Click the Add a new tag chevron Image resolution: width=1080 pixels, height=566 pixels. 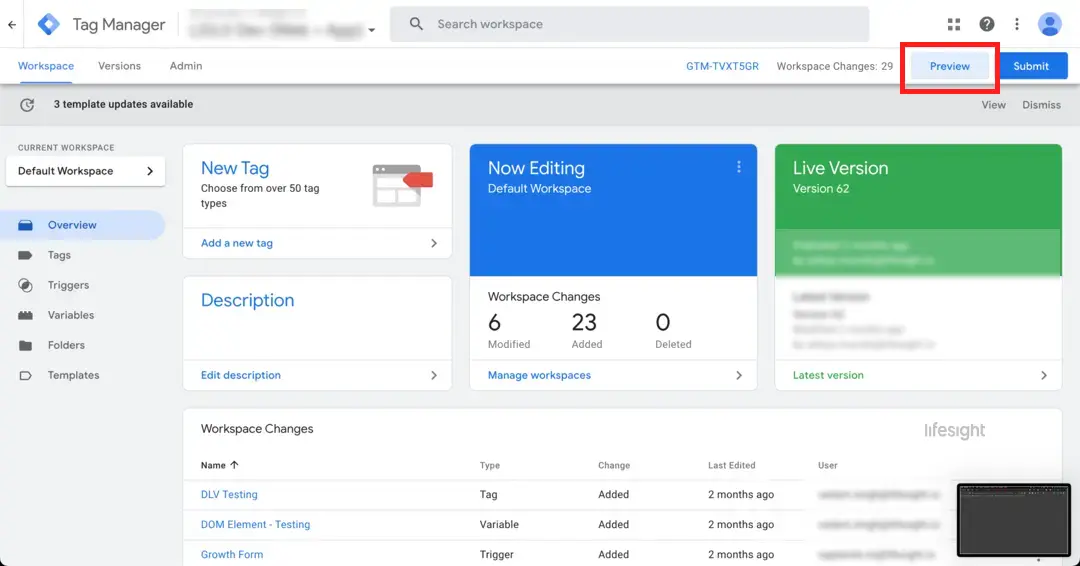(x=434, y=243)
